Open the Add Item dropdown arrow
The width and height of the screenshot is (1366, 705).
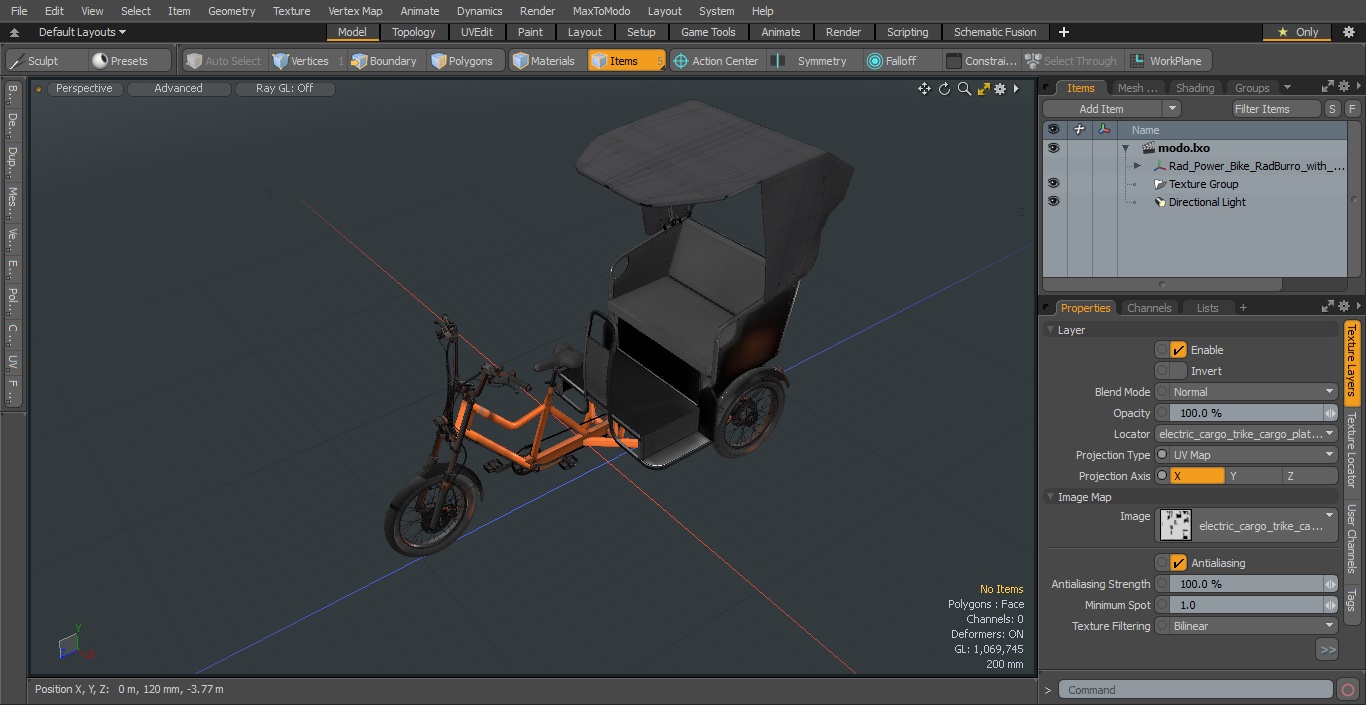click(1172, 109)
